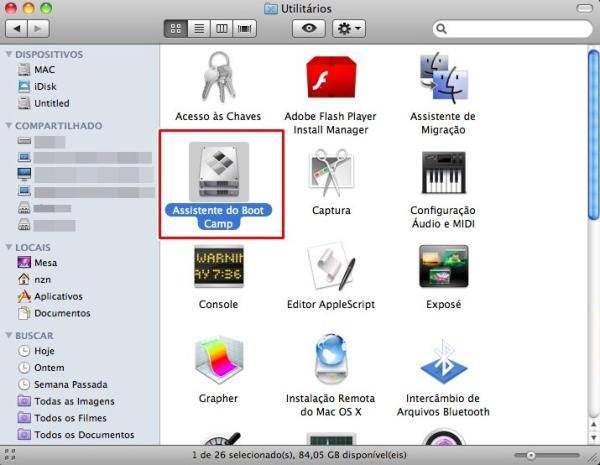Image resolution: width=600 pixels, height=465 pixels.
Task: Click the scroll up arrow
Action: [x=593, y=424]
